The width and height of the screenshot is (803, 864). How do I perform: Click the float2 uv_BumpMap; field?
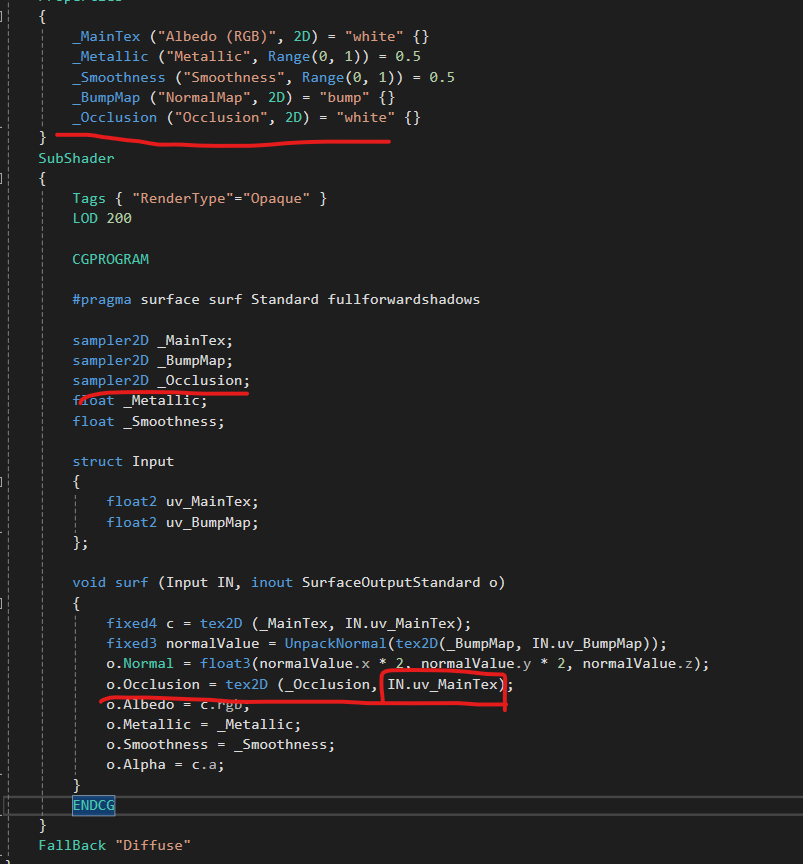point(182,522)
